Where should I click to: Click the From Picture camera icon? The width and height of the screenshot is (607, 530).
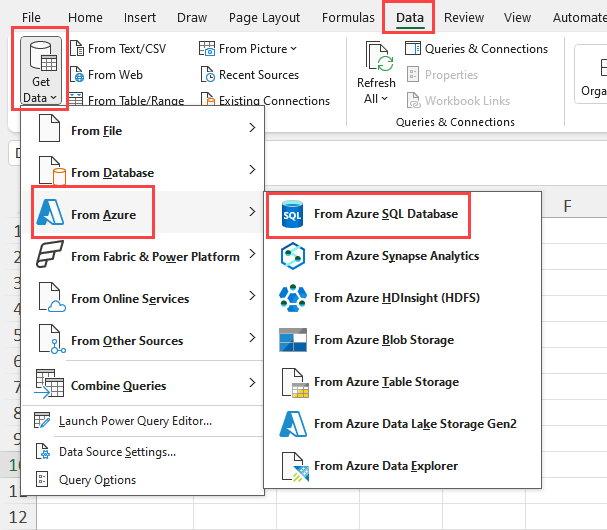[207, 49]
